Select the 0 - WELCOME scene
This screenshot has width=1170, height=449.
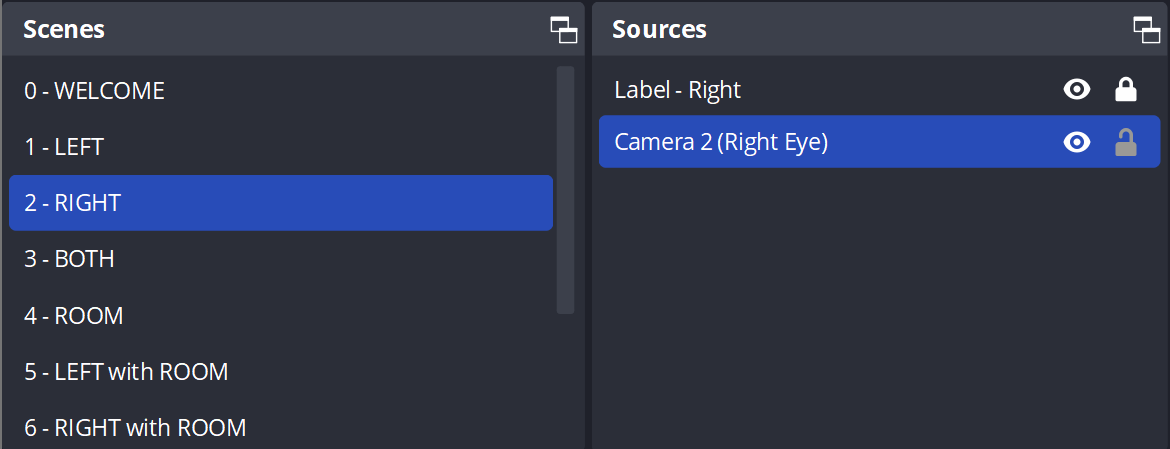(x=281, y=91)
